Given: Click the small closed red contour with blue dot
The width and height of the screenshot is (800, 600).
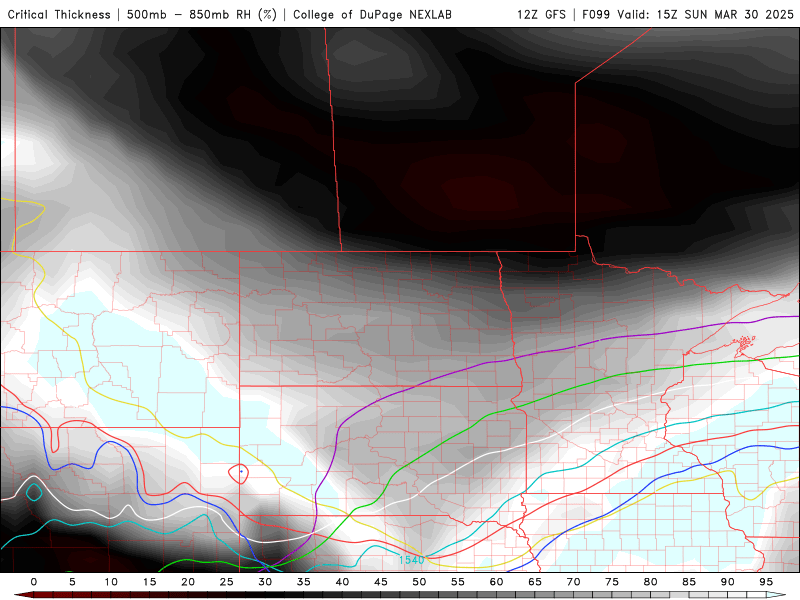Looking at the screenshot, I should (238, 473).
